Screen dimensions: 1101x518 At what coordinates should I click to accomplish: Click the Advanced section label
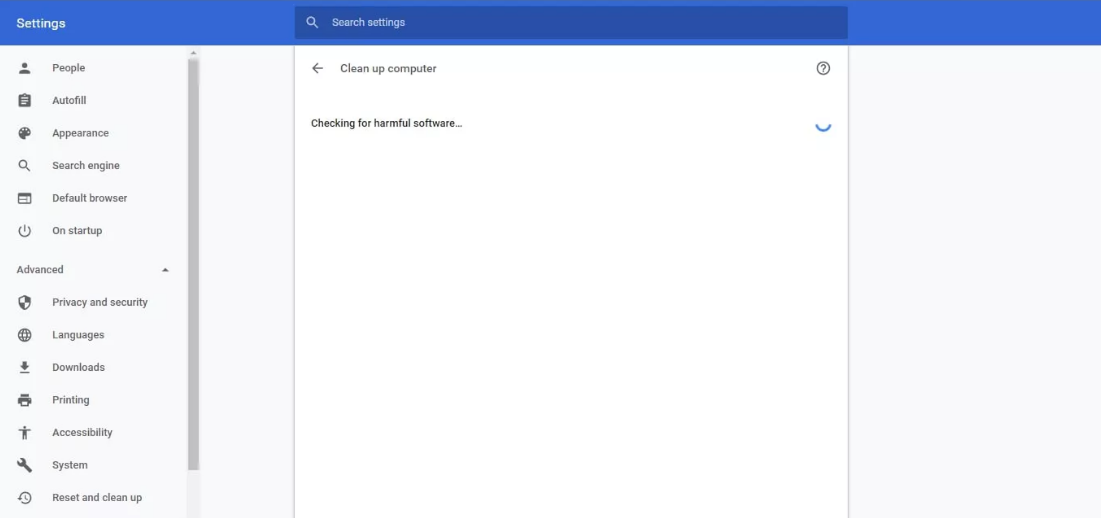(40, 270)
